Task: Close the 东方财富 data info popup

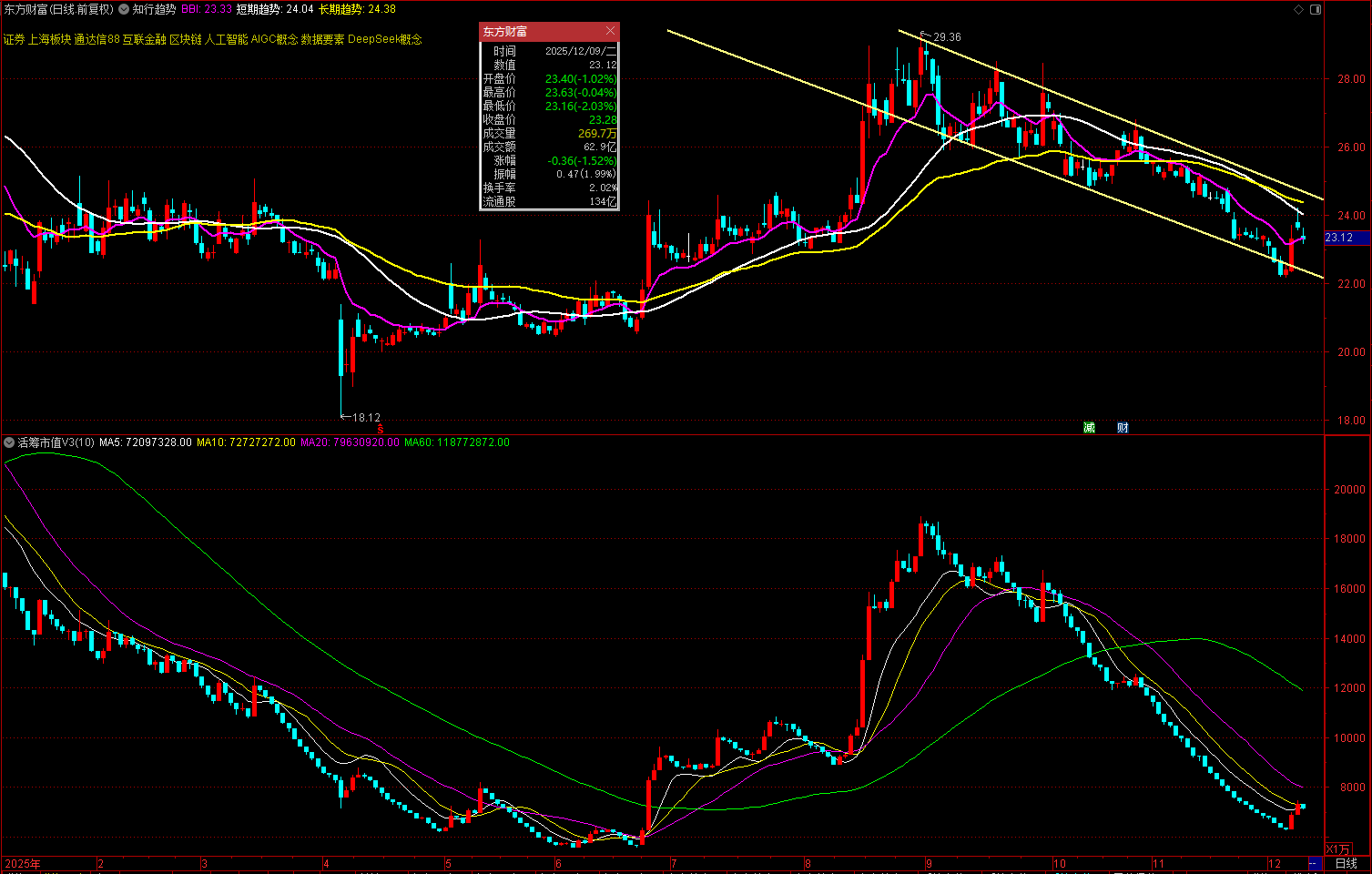Action: [610, 31]
